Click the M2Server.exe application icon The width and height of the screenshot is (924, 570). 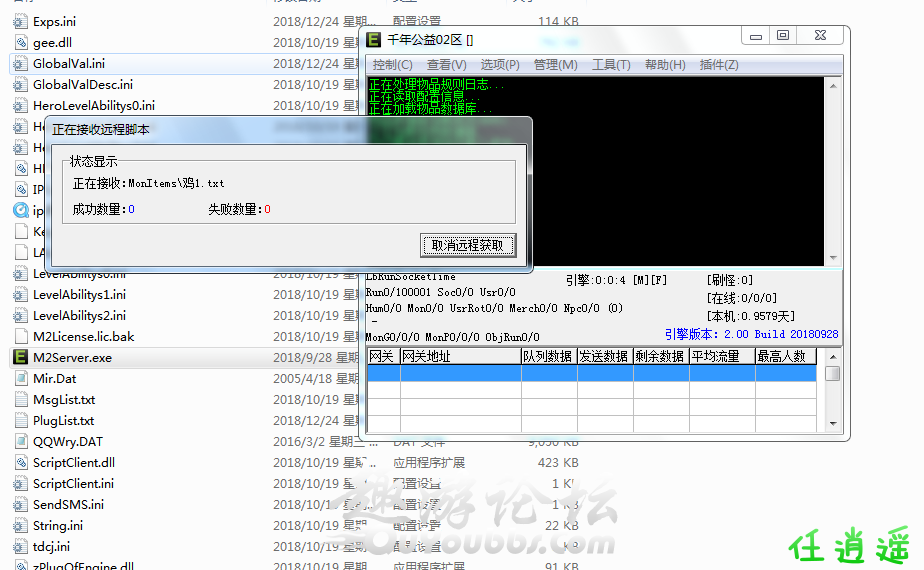(x=21, y=357)
